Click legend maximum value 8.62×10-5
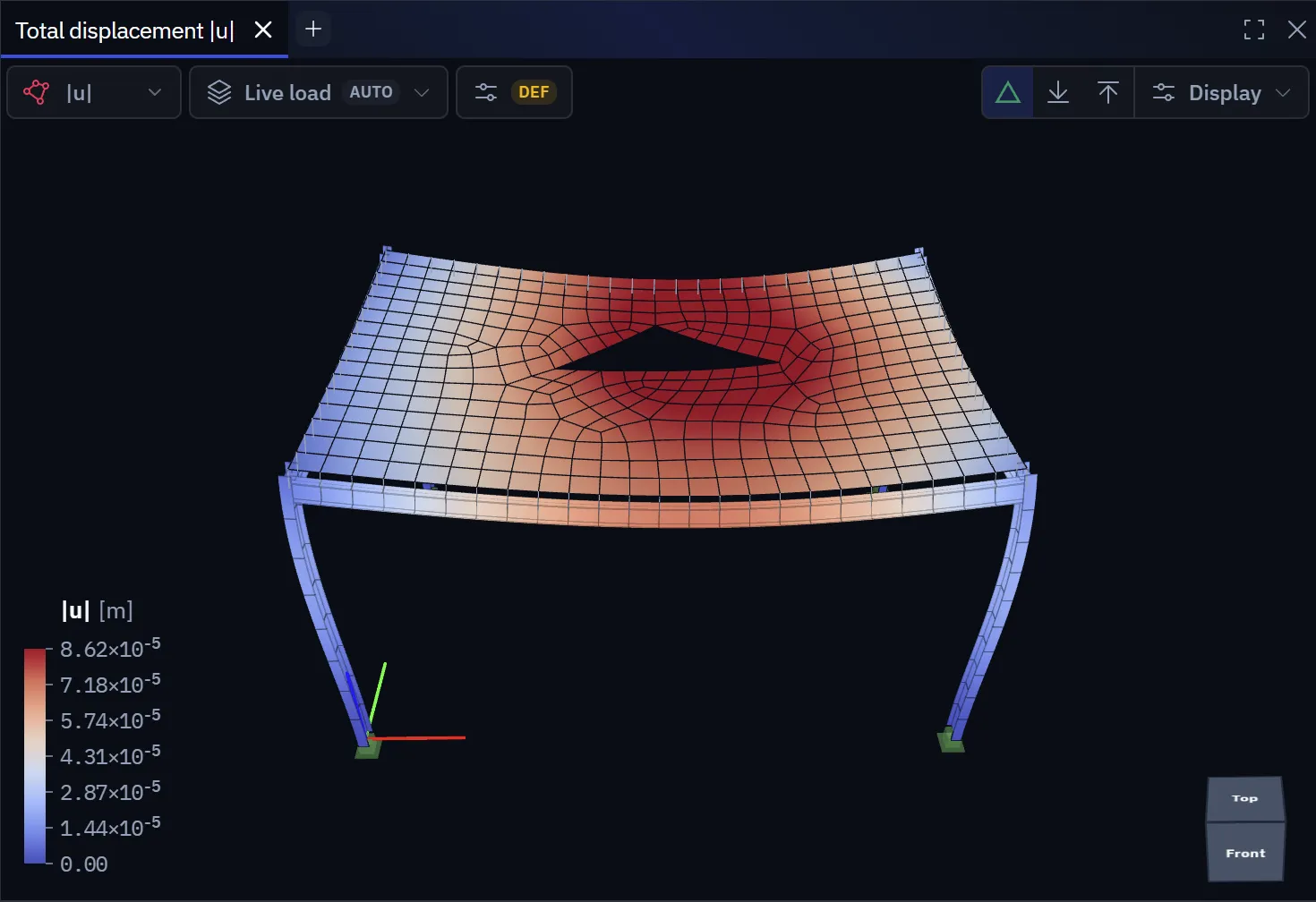This screenshot has width=1316, height=902. pos(110,648)
